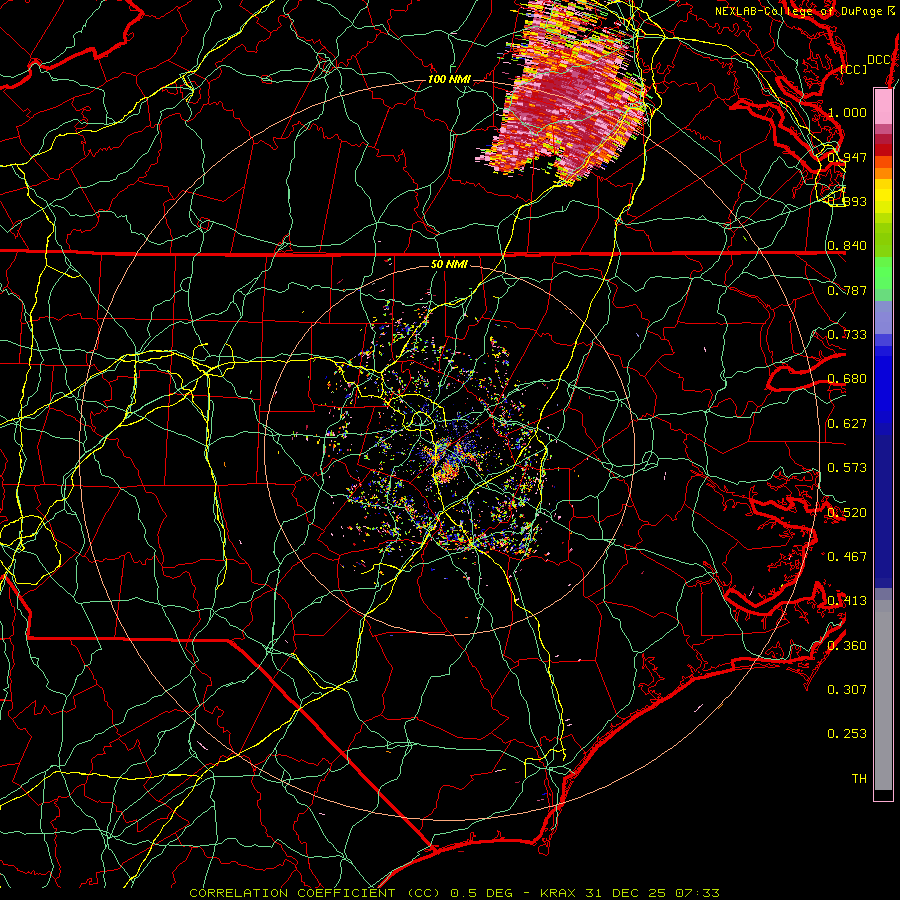Select the 0.413 legend value

(x=847, y=600)
